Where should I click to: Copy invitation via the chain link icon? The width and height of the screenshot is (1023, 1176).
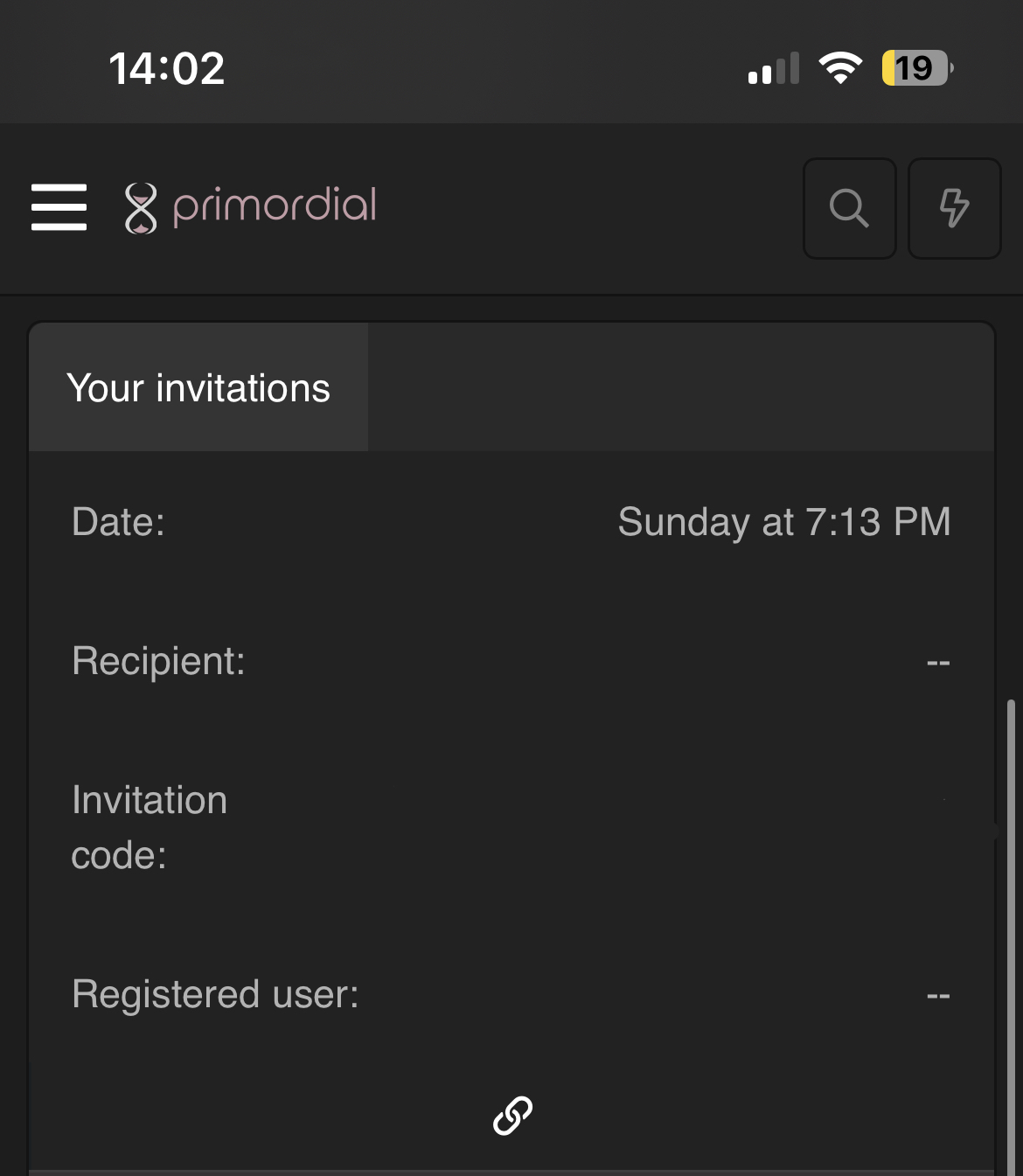tap(512, 1116)
